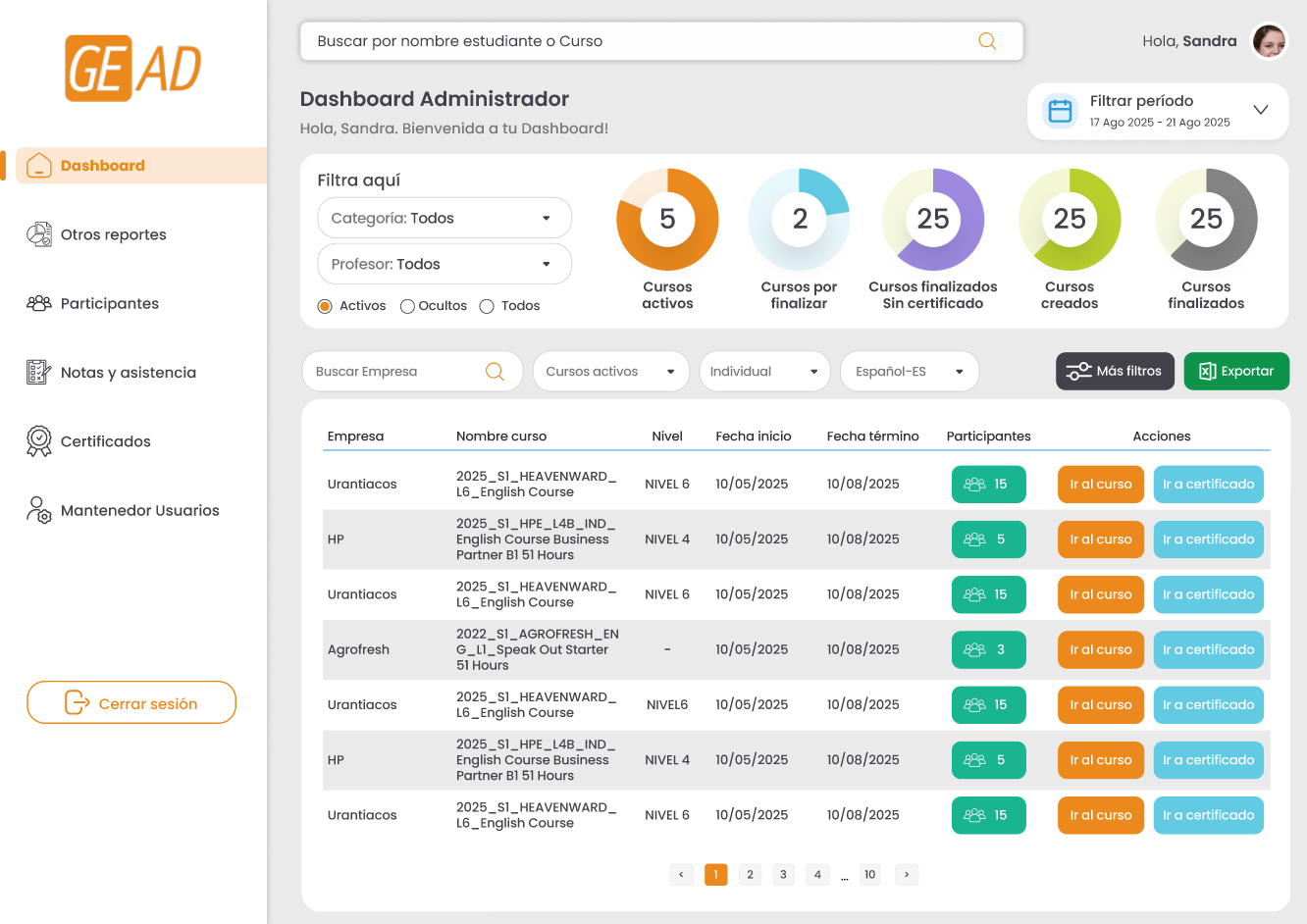Click the calendar icon in Filtrar período
Screen dimensions: 1307x924
click(1061, 111)
